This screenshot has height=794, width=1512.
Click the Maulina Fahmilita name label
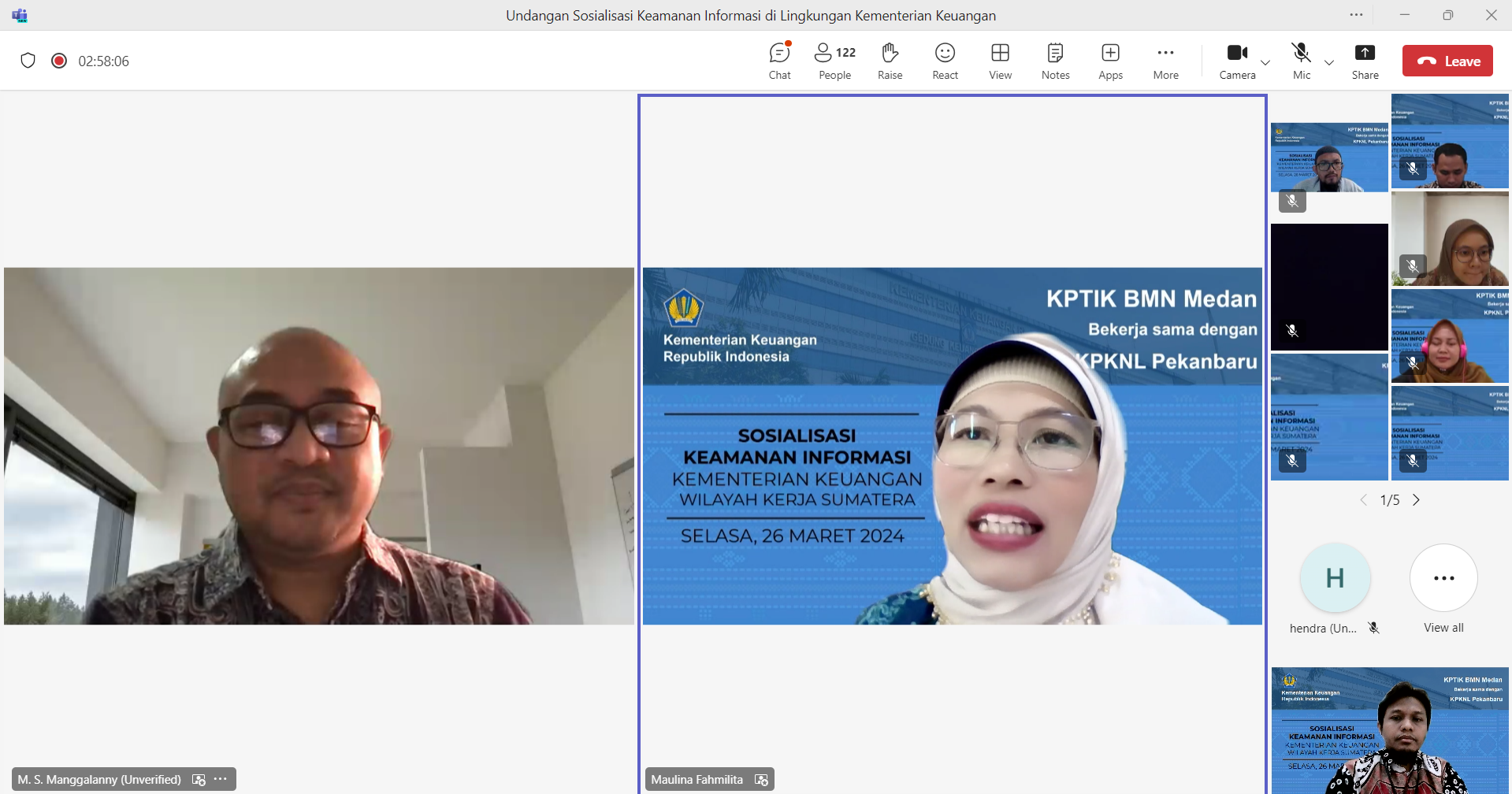pos(697,779)
